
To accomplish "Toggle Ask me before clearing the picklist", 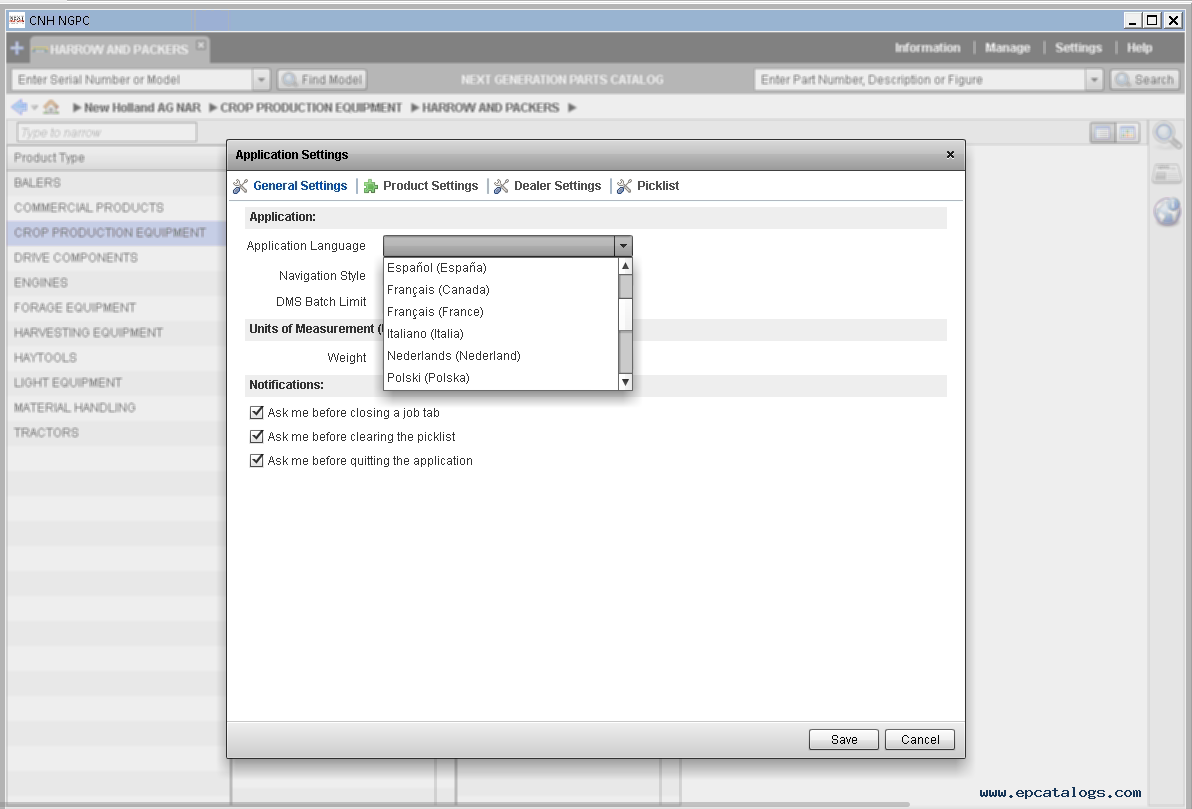I will click(257, 436).
